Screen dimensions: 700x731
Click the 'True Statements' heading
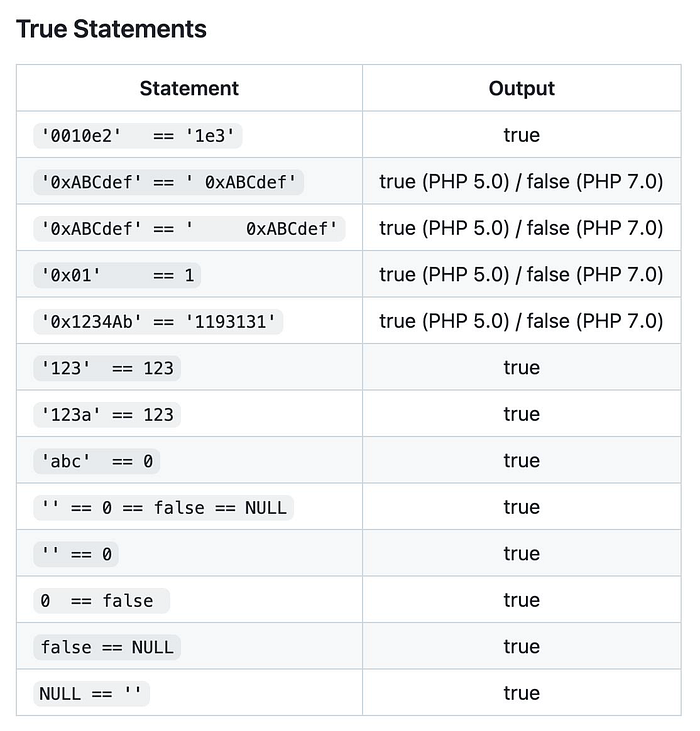coord(111,29)
